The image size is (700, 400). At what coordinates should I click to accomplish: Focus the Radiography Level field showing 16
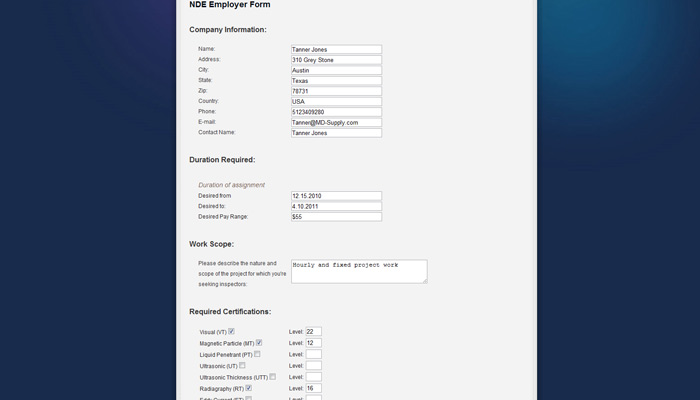click(x=313, y=388)
